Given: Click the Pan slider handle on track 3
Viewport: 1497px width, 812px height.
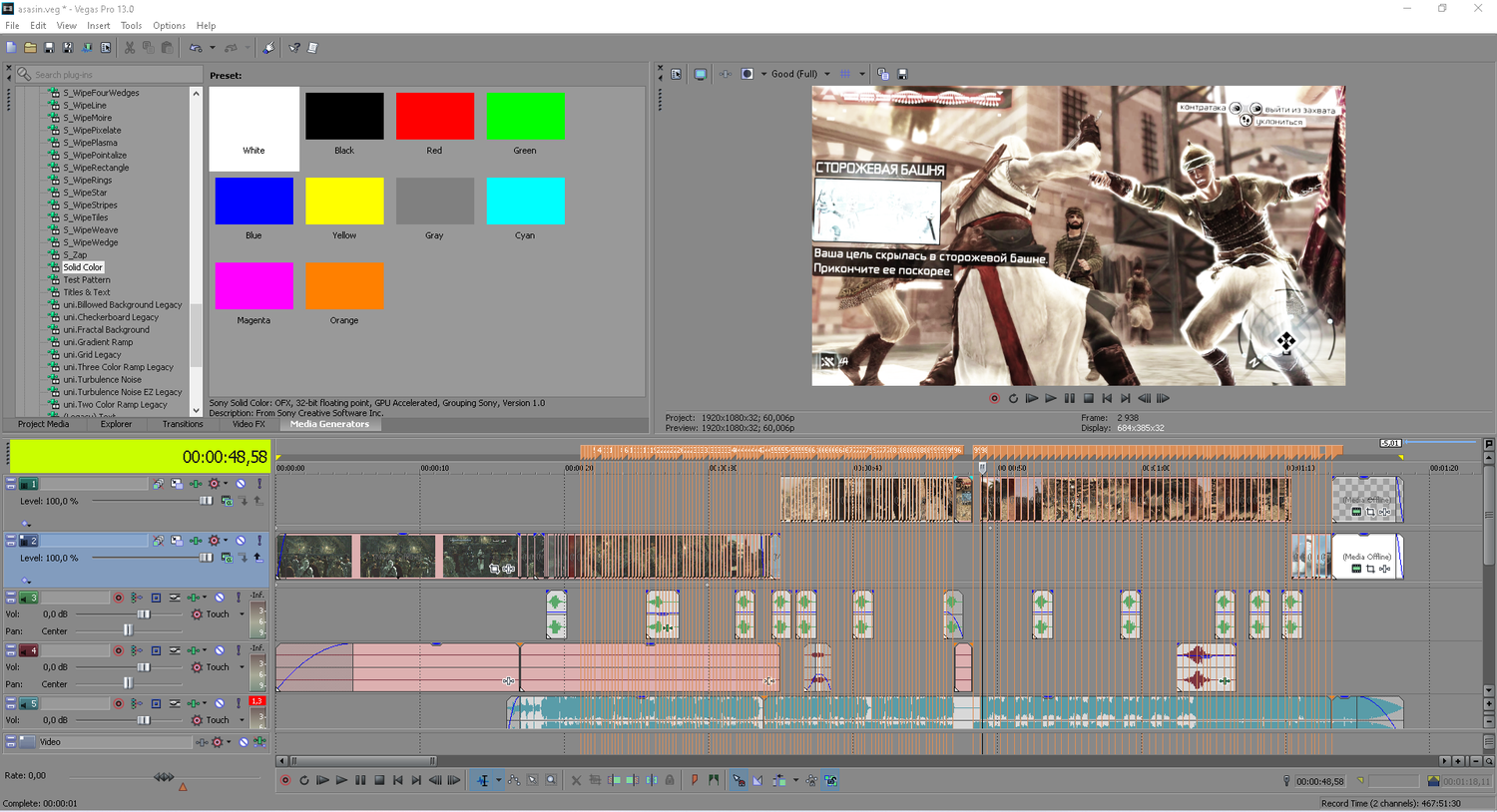Looking at the screenshot, I should point(128,630).
